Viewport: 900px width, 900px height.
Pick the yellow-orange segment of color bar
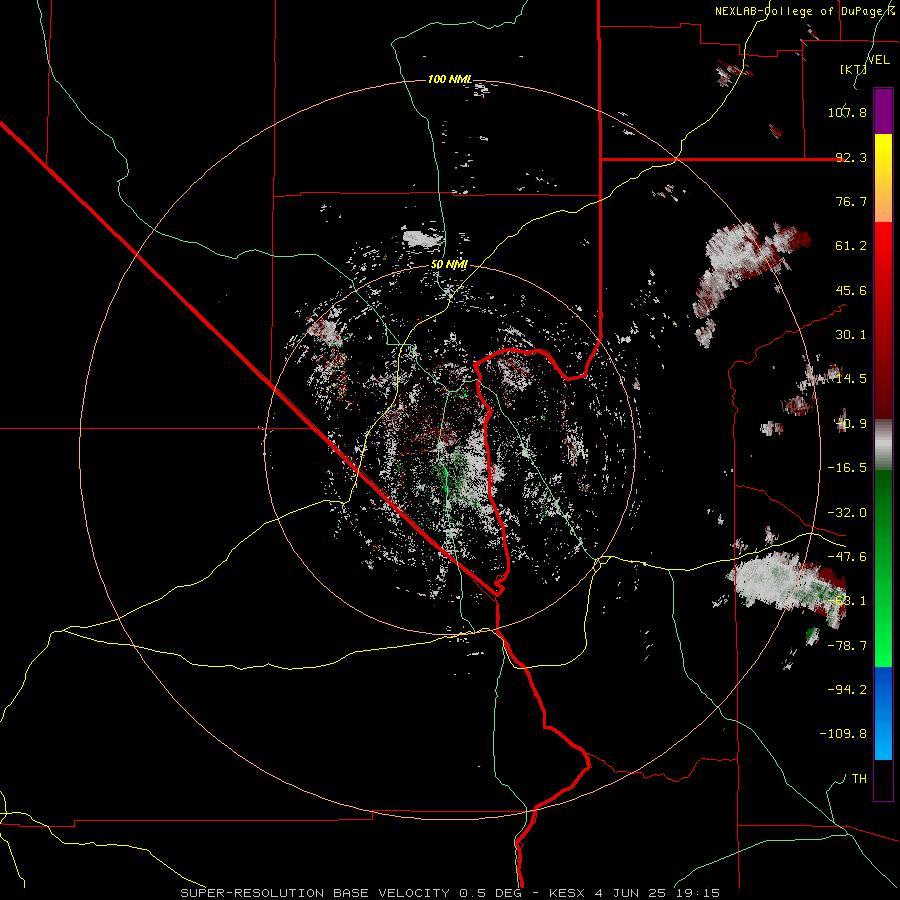[x=883, y=178]
